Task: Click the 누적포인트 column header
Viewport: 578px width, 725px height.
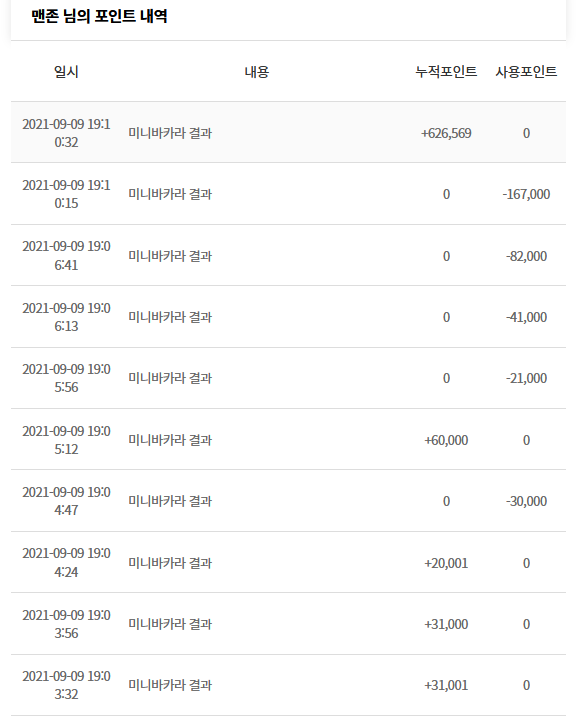Action: 446,72
